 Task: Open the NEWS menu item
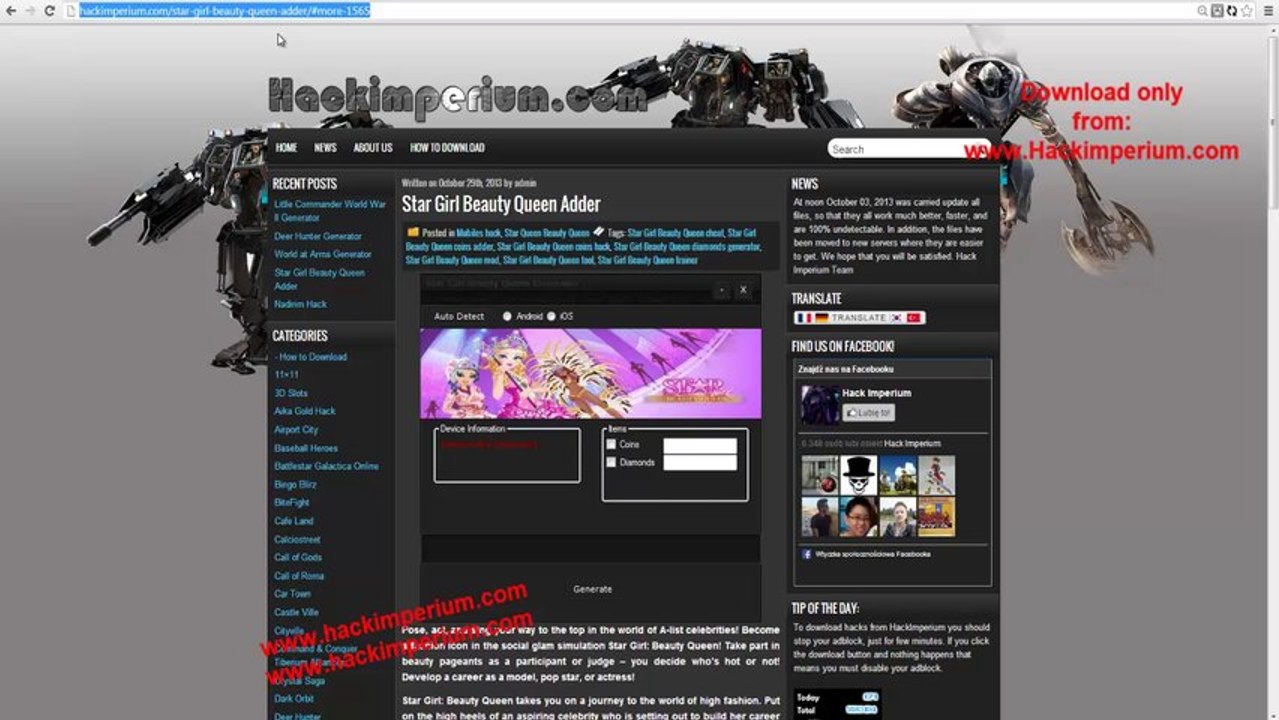[x=325, y=147]
